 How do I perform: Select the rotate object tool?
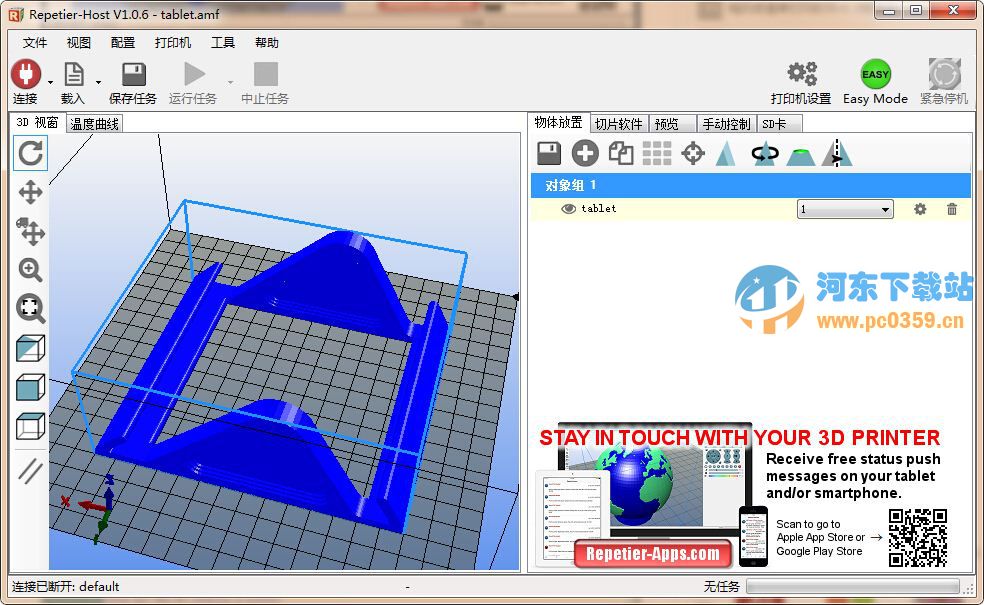click(765, 153)
